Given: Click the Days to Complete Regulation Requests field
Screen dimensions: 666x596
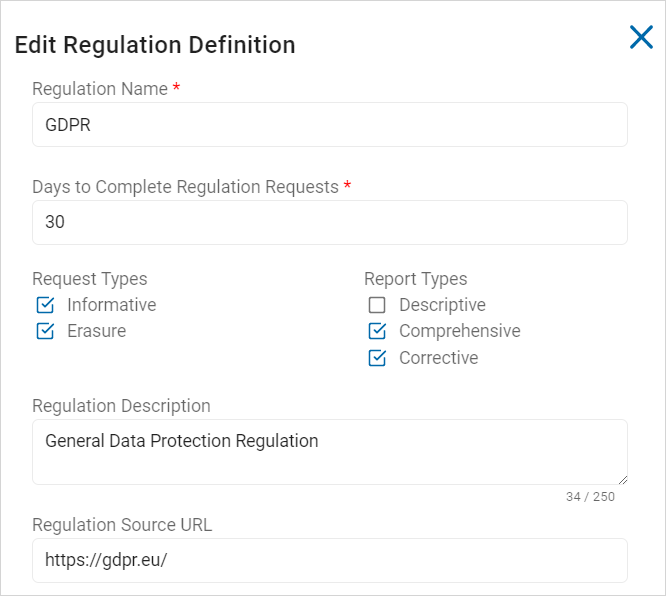Looking at the screenshot, I should (x=329, y=222).
